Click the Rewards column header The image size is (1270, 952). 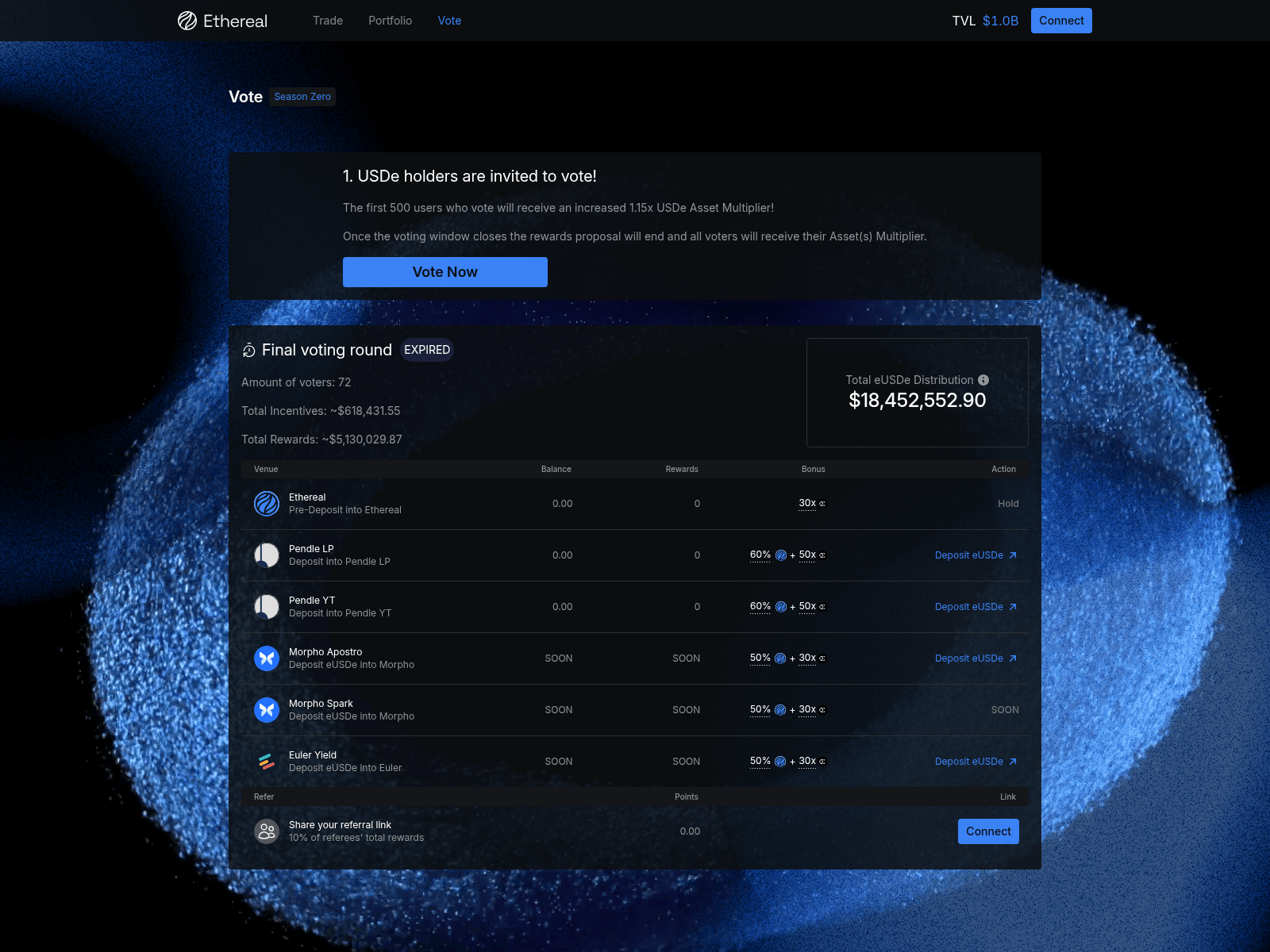pos(682,469)
